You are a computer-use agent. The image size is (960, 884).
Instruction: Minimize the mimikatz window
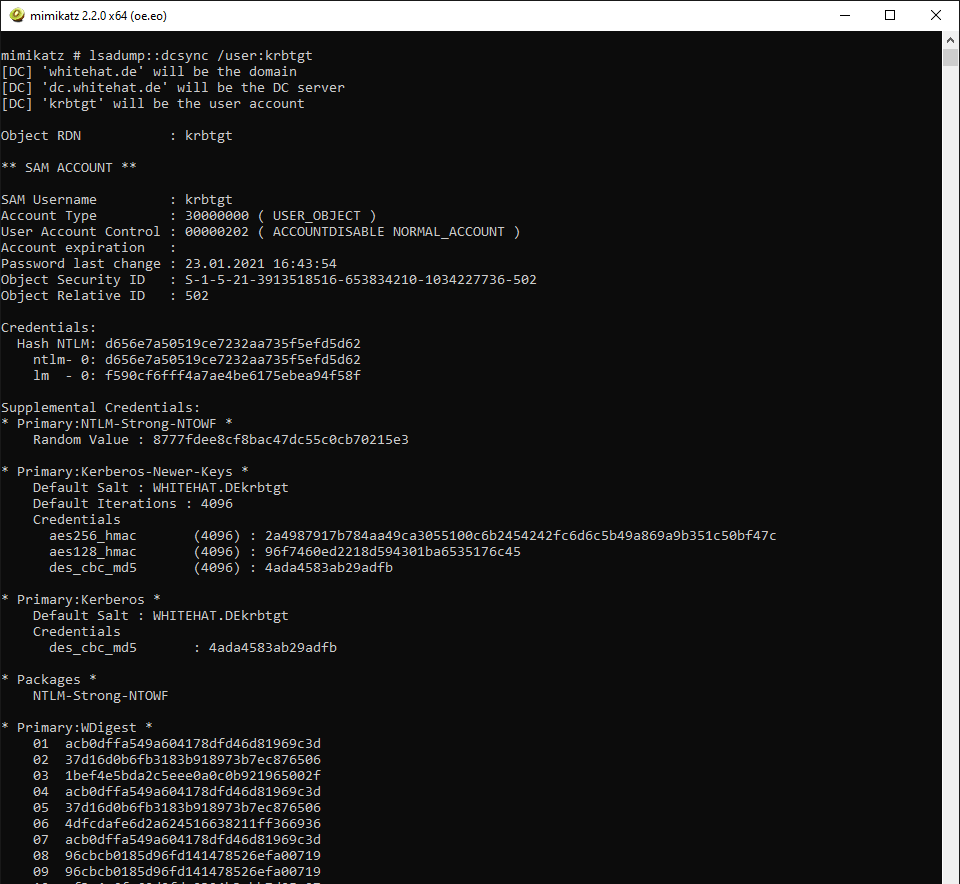coord(845,15)
